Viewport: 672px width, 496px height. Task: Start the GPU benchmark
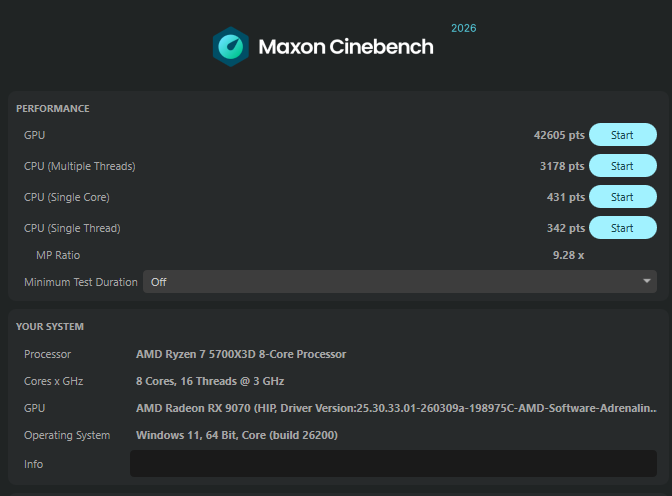pyautogui.click(x=623, y=135)
